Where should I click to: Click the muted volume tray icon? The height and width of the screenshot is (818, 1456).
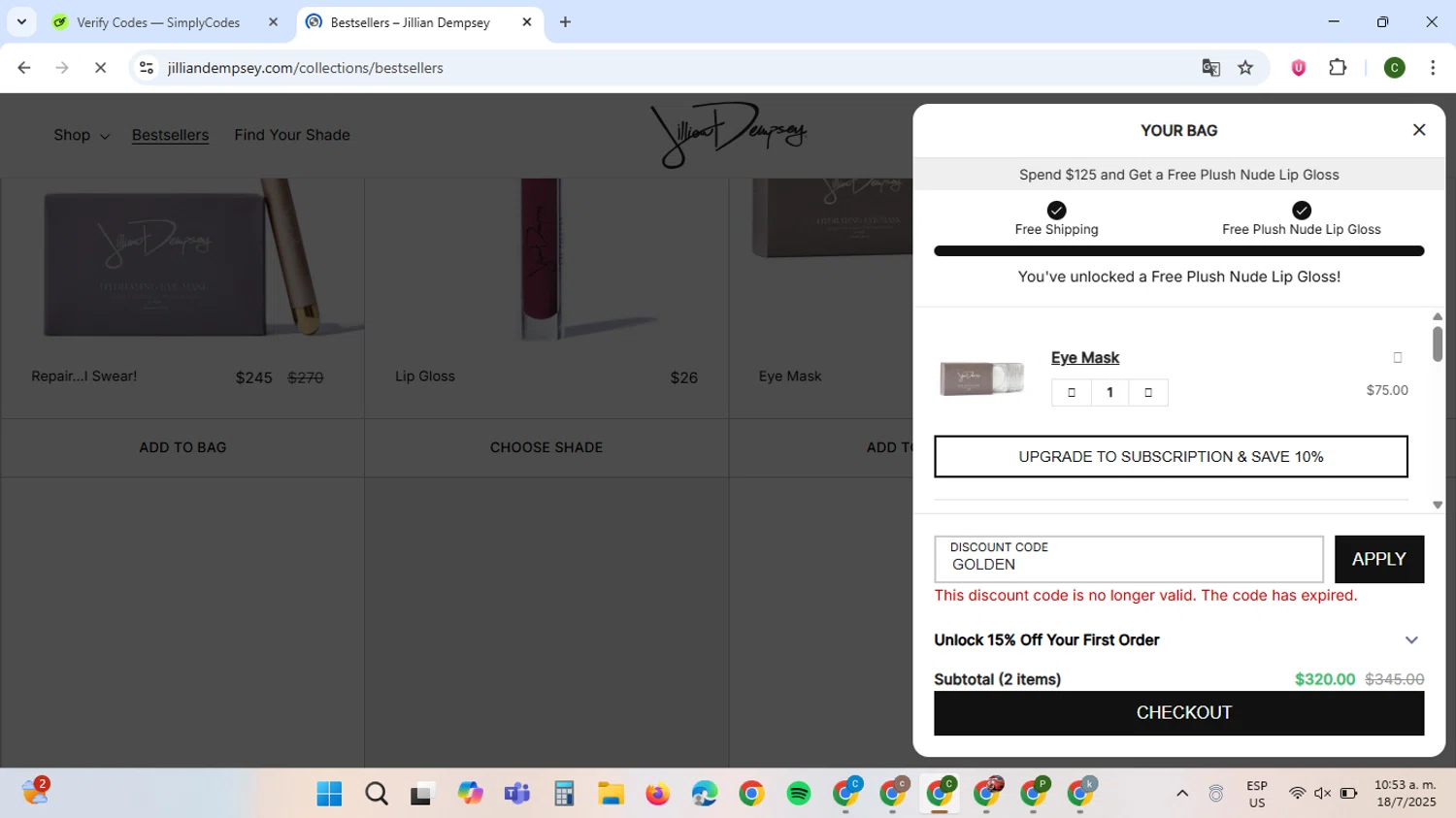point(1322,794)
